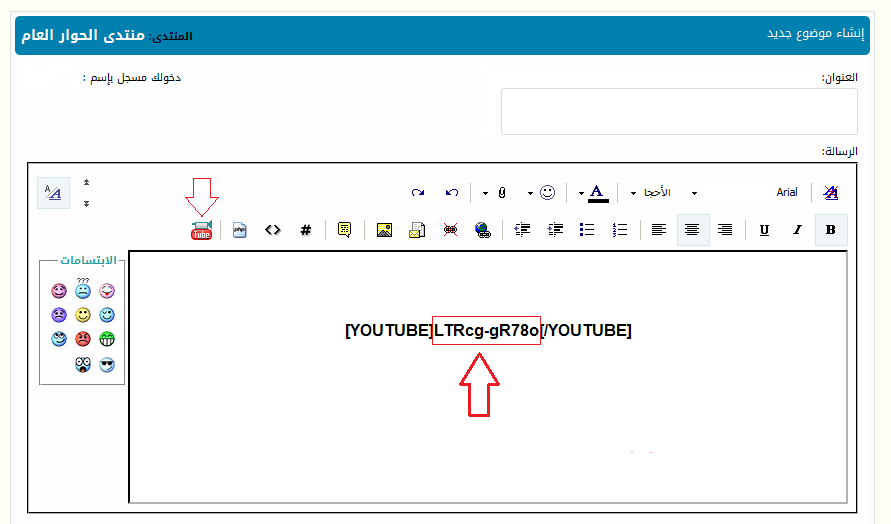Switch editor mode with A/A button
This screenshot has width=891, height=524.
click(x=53, y=193)
